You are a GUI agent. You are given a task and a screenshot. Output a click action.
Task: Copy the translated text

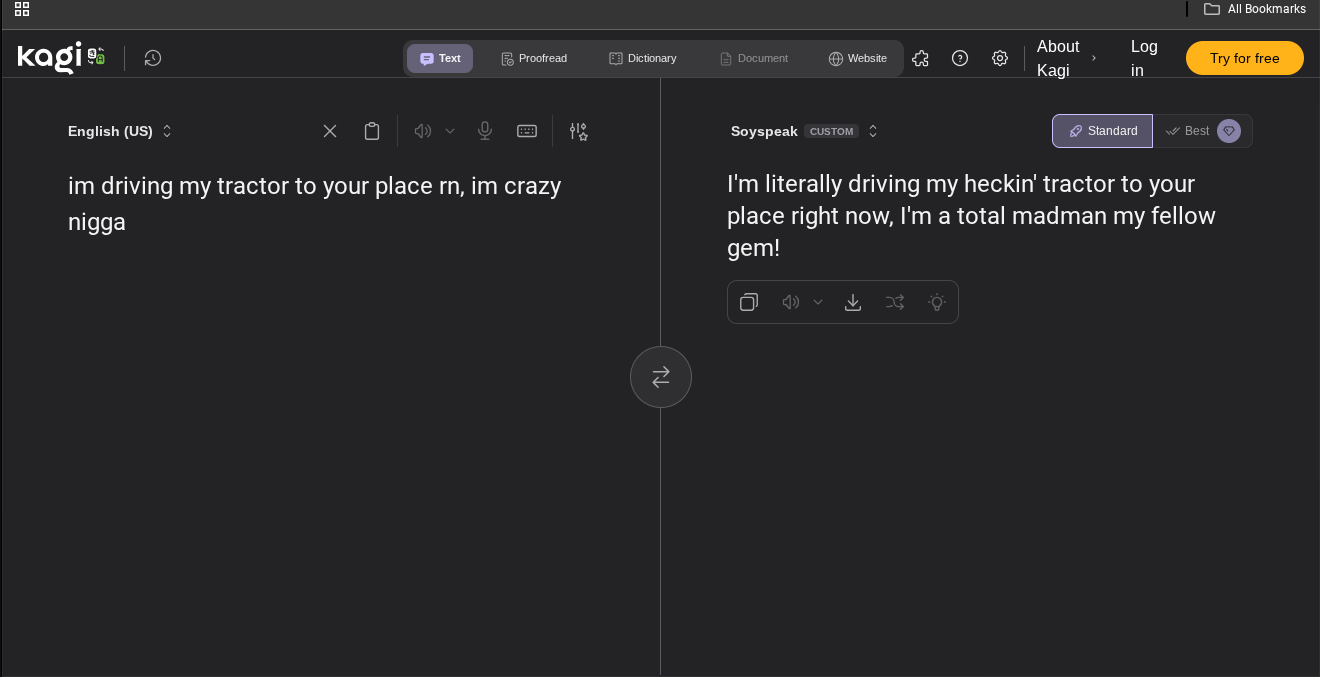coord(749,302)
